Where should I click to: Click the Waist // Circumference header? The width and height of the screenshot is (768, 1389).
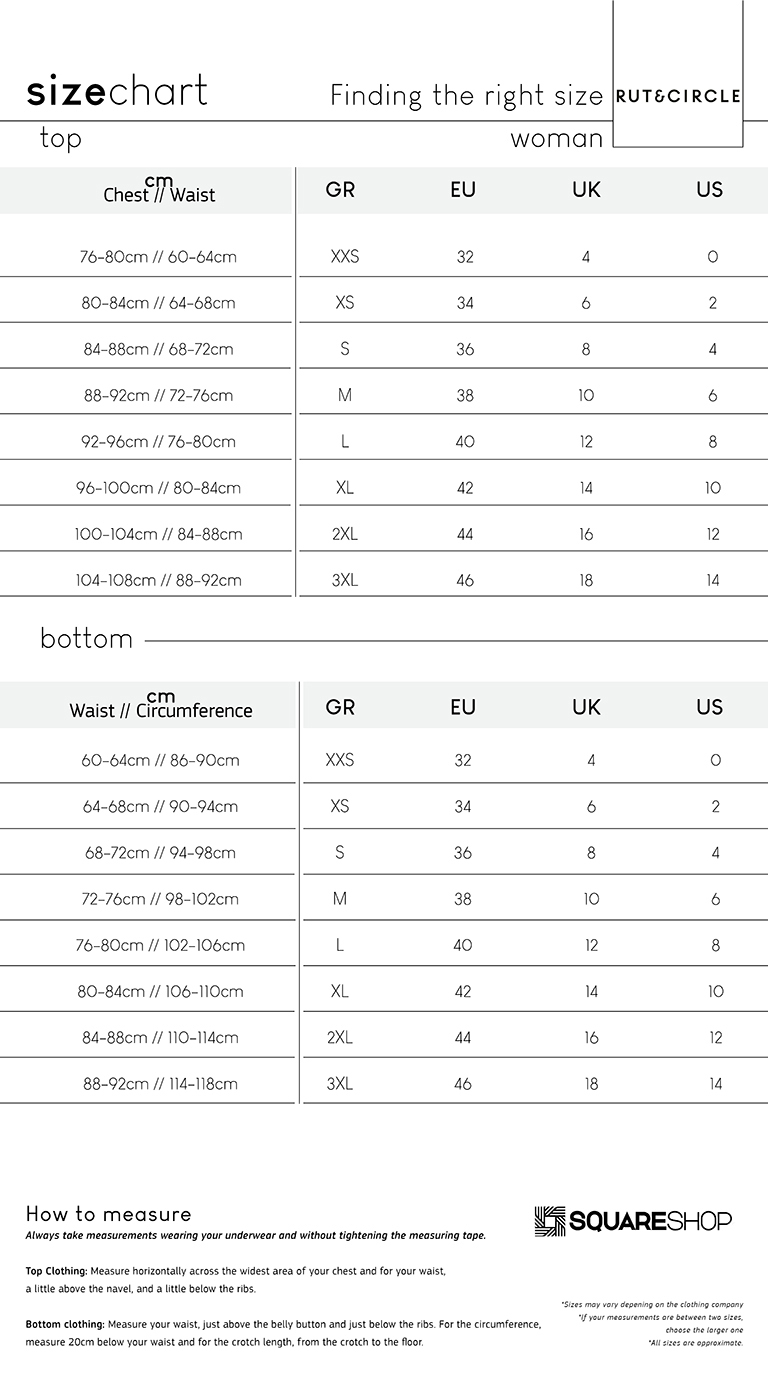(161, 706)
